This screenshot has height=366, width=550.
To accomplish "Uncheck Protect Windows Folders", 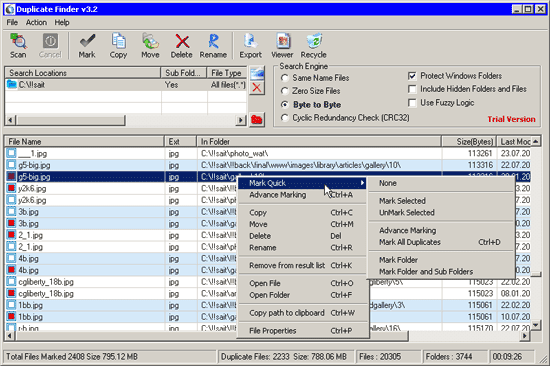I will point(412,76).
